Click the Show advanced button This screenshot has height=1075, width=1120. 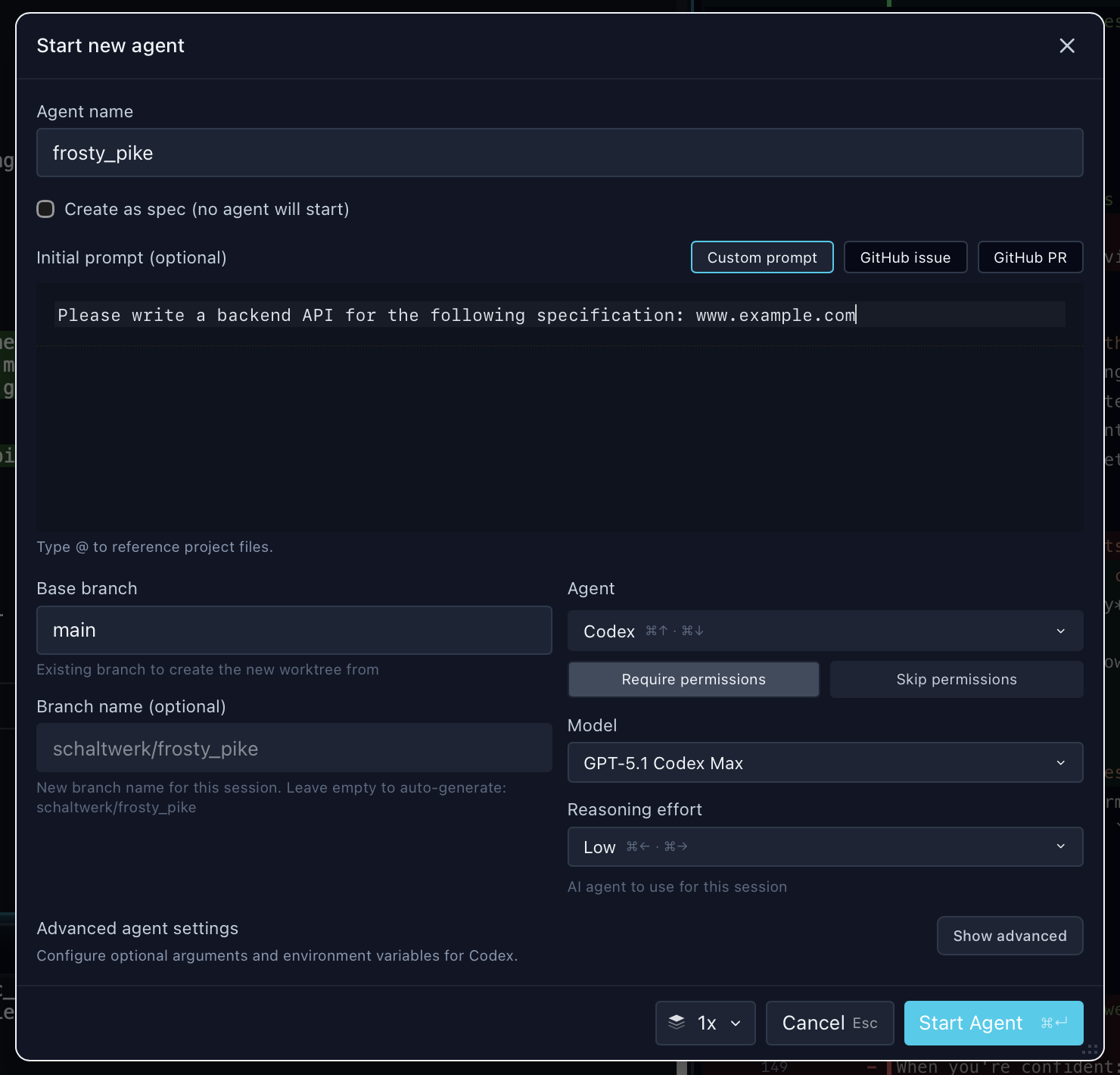coord(1010,936)
